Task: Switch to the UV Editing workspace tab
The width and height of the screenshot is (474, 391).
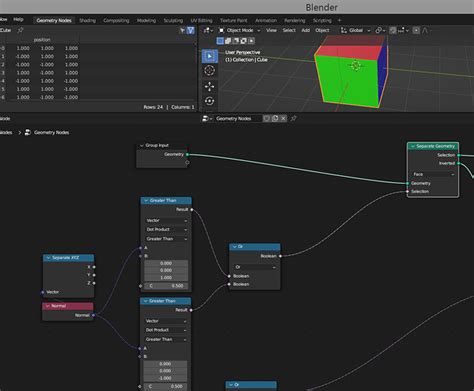Action: (x=201, y=20)
